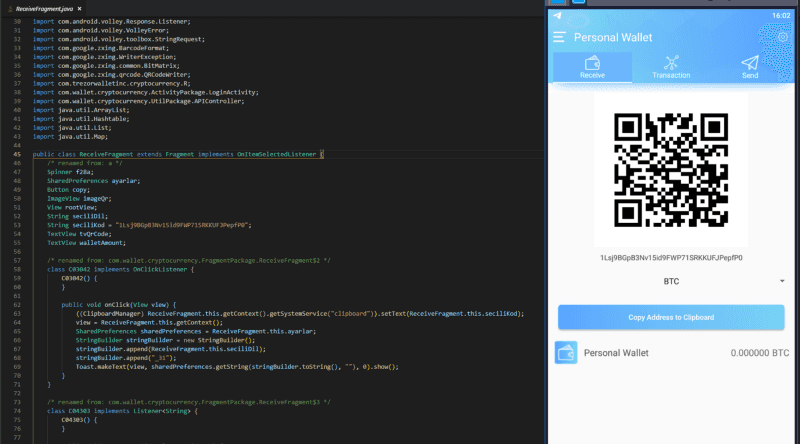Click the 'TextView tvQrCode;' field line

pyautogui.click(x=79, y=234)
